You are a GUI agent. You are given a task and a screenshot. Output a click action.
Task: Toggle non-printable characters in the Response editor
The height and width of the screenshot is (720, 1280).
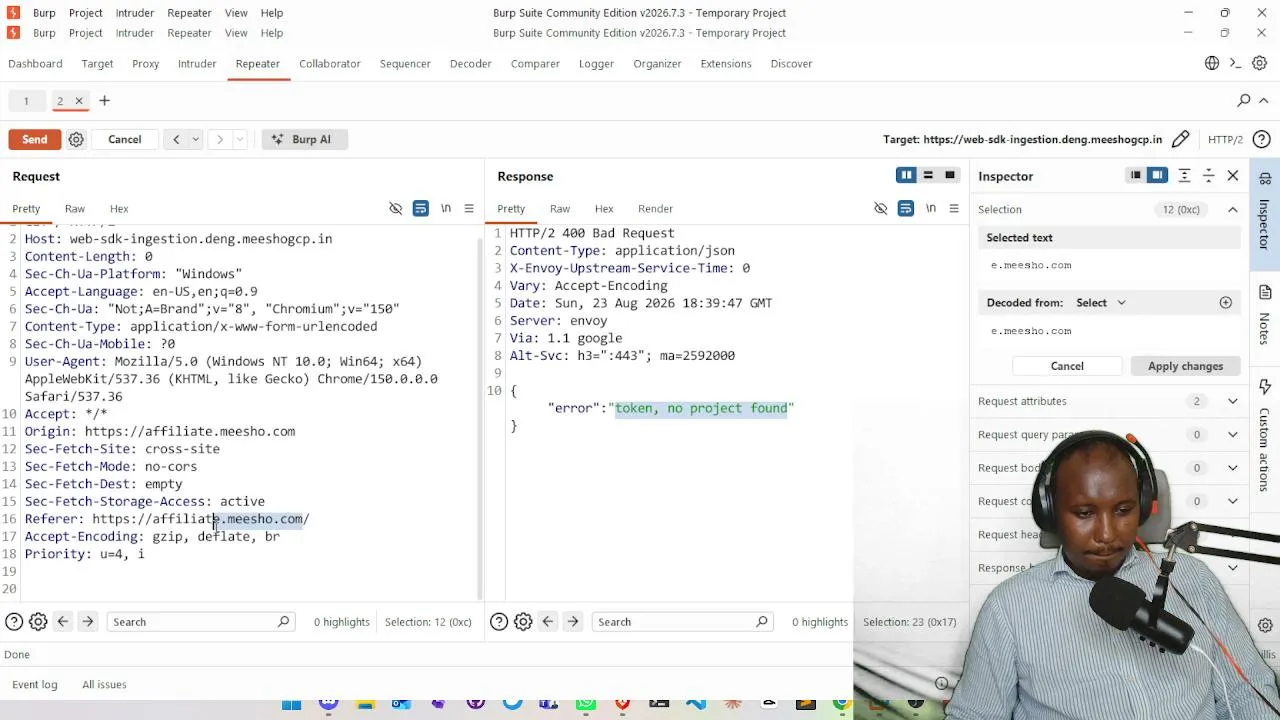click(881, 209)
